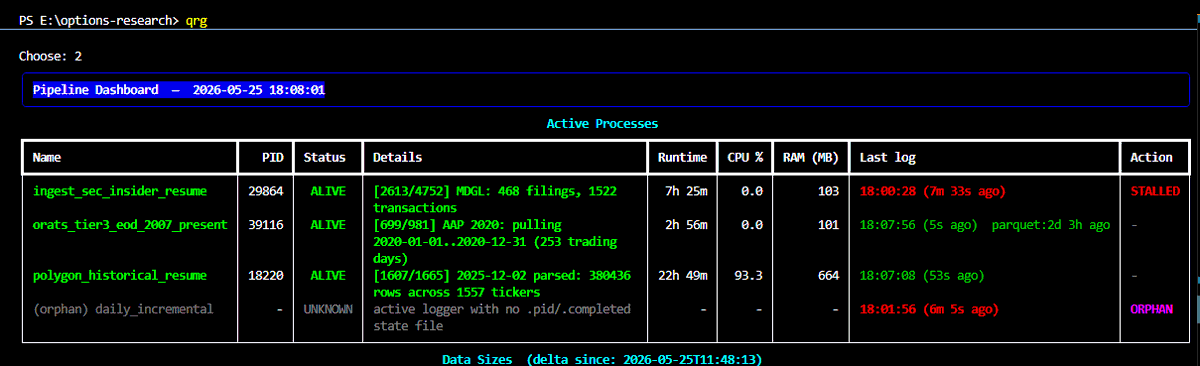The height and width of the screenshot is (366, 1200).
Task: Click the 664 RAM value
Action: coord(828,275)
